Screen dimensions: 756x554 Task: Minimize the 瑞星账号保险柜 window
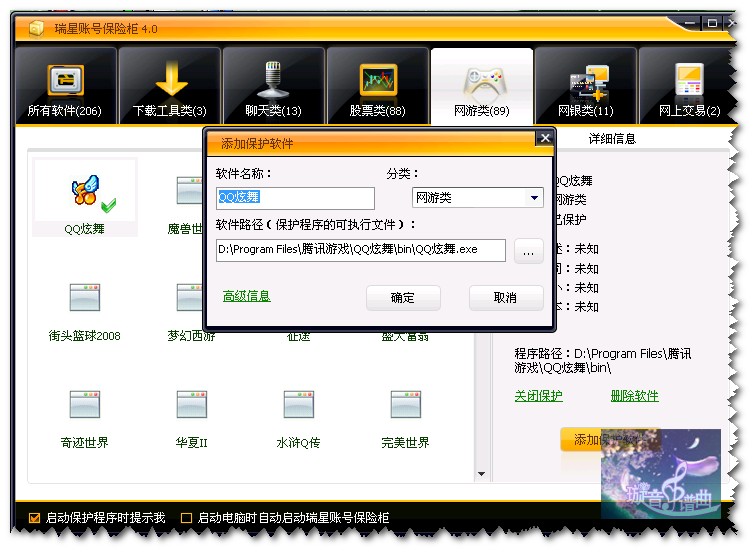[x=690, y=23]
